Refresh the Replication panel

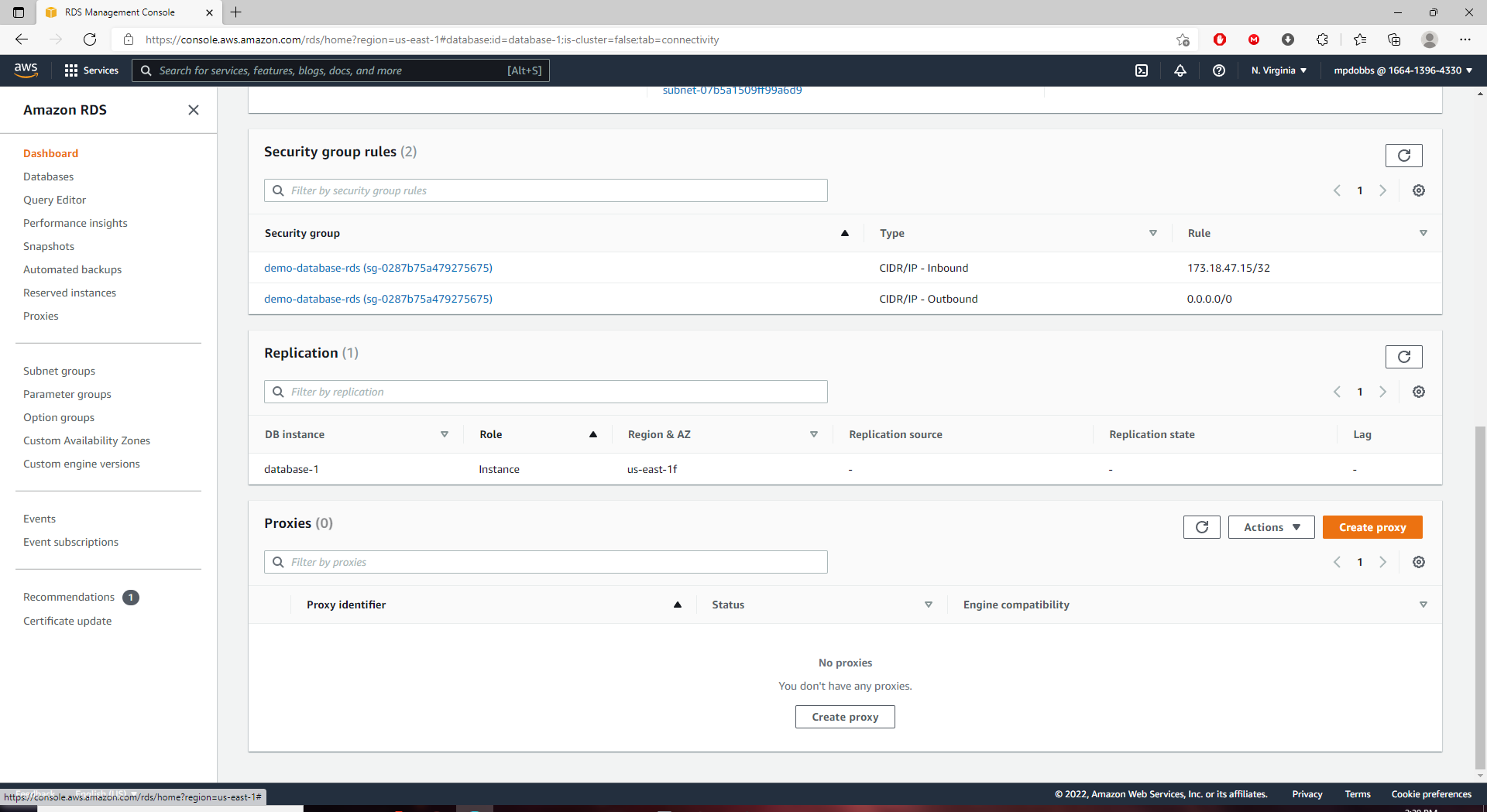click(x=1403, y=357)
